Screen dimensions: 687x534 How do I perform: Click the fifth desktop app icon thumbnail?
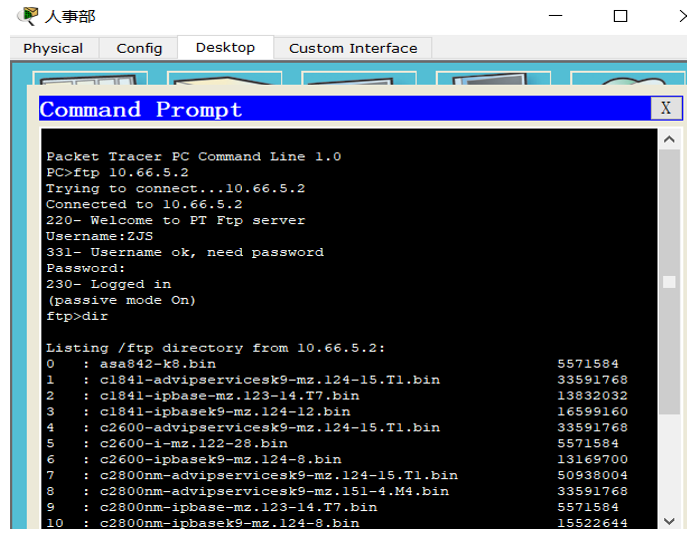[x=627, y=78]
